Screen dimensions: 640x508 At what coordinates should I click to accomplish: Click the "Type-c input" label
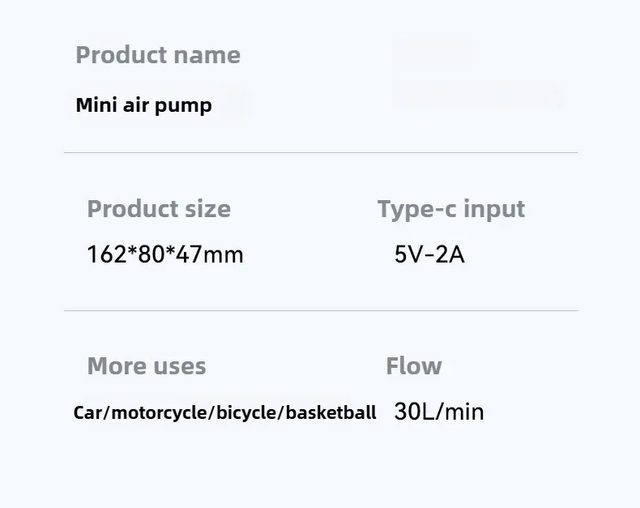(451, 209)
